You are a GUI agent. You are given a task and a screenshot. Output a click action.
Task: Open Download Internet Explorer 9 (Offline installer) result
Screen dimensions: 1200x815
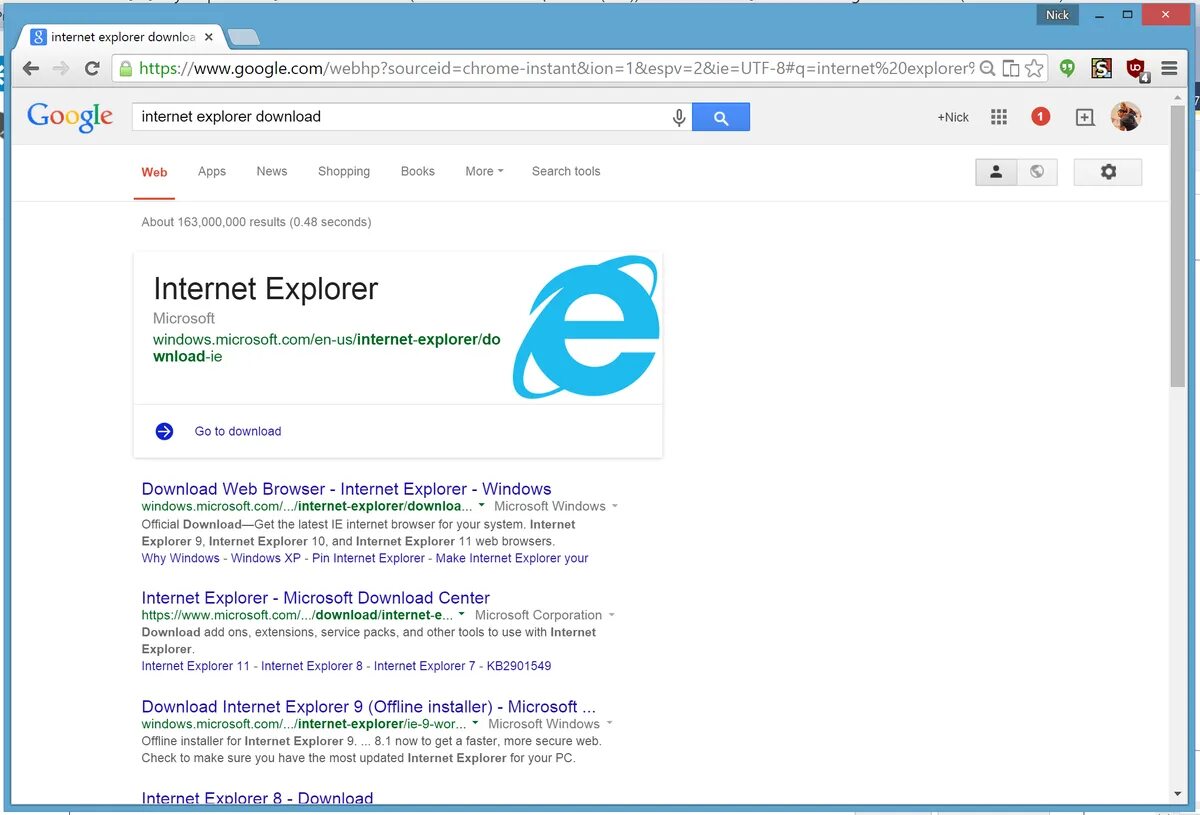point(369,707)
